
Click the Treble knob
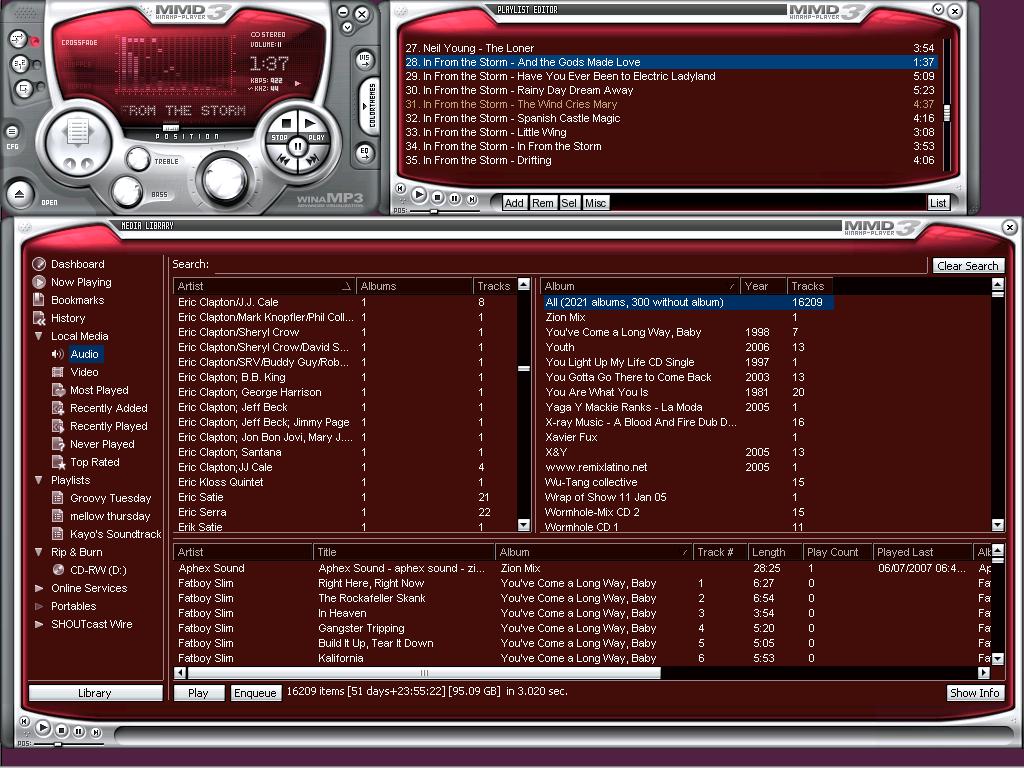tap(138, 159)
